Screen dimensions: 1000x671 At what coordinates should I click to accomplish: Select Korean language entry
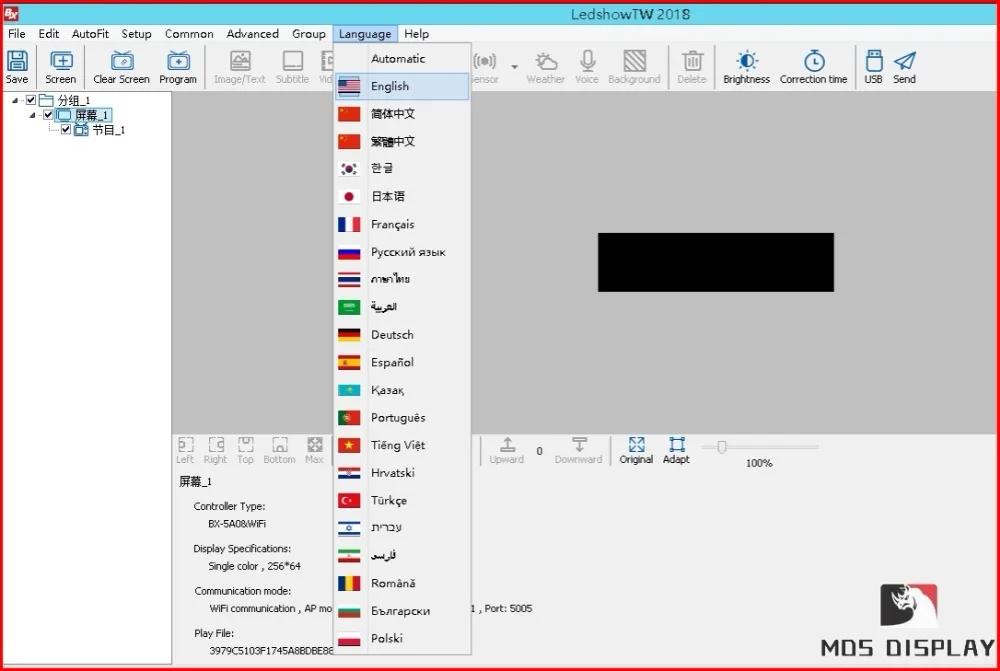pos(402,168)
